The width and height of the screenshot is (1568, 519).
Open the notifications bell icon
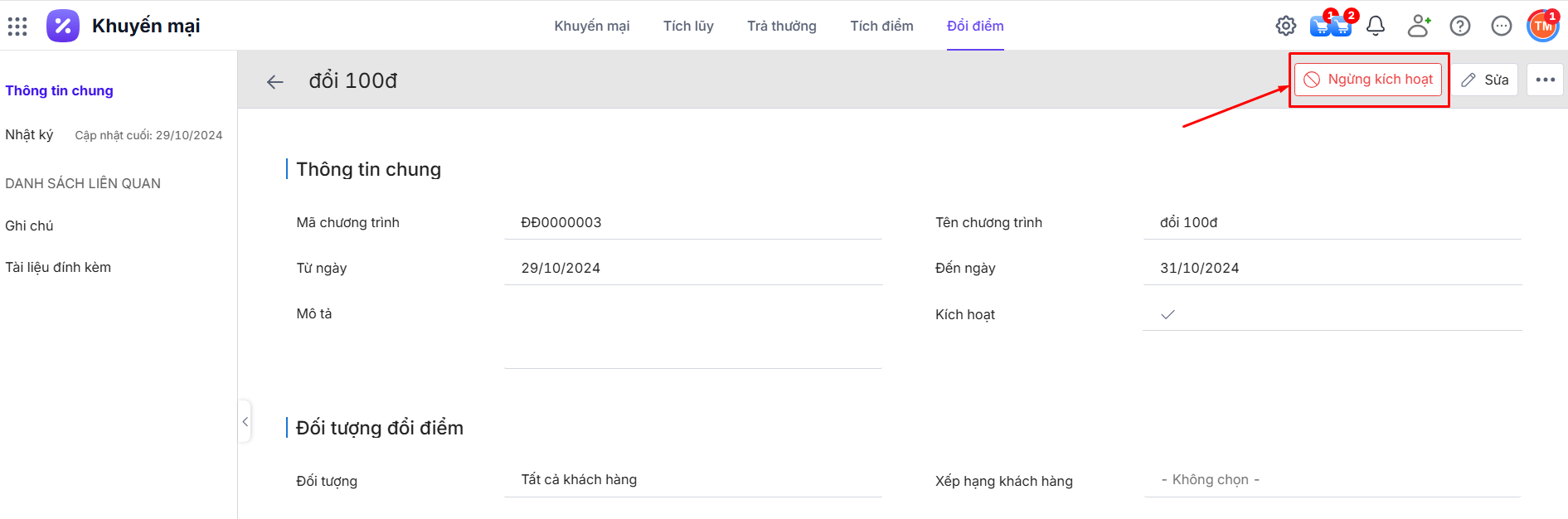point(1376,26)
